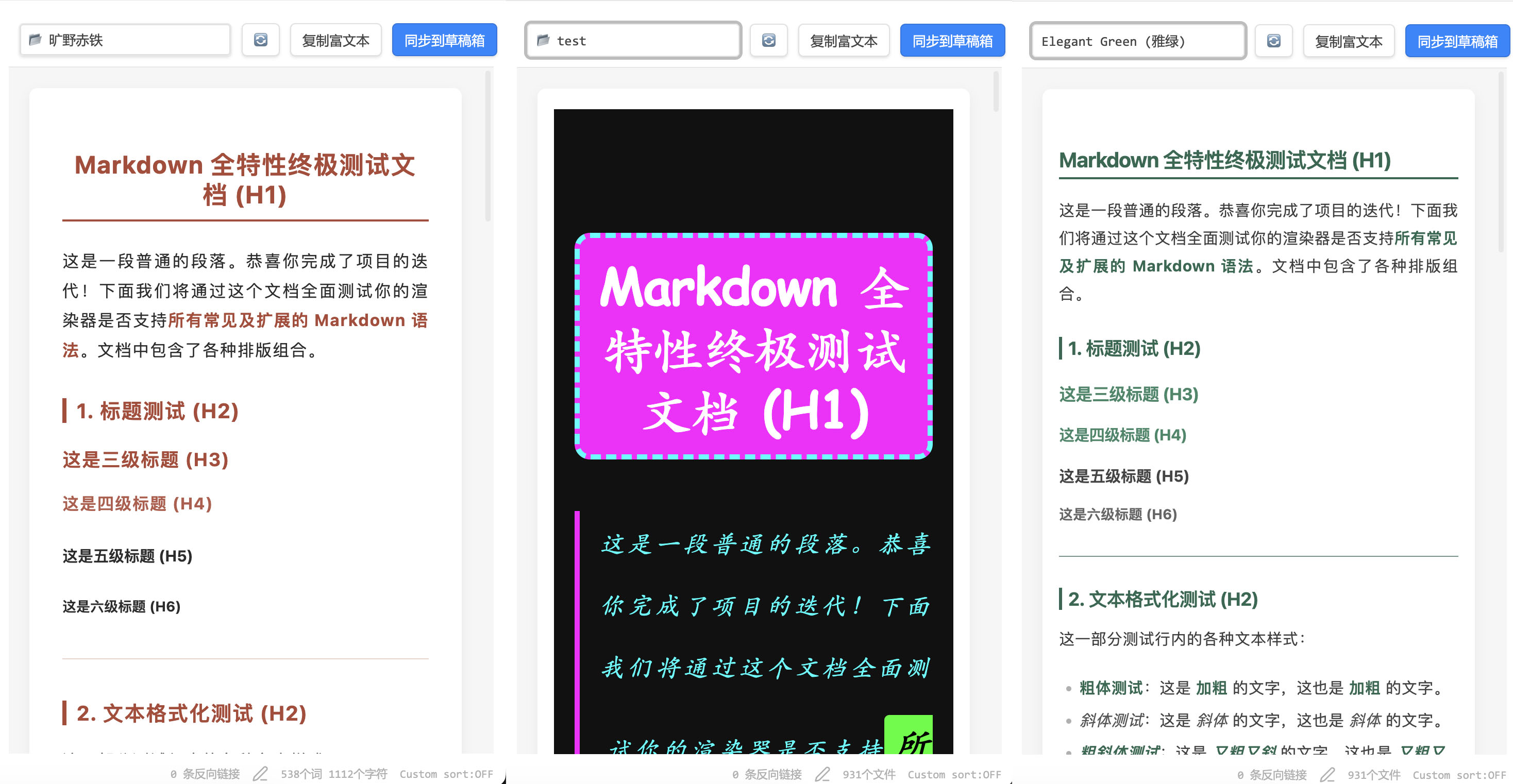Screen dimensions: 1513x784
Task: Click 'Custom sort:OFF' in the middle panel's status bar
Action: (x=954, y=775)
